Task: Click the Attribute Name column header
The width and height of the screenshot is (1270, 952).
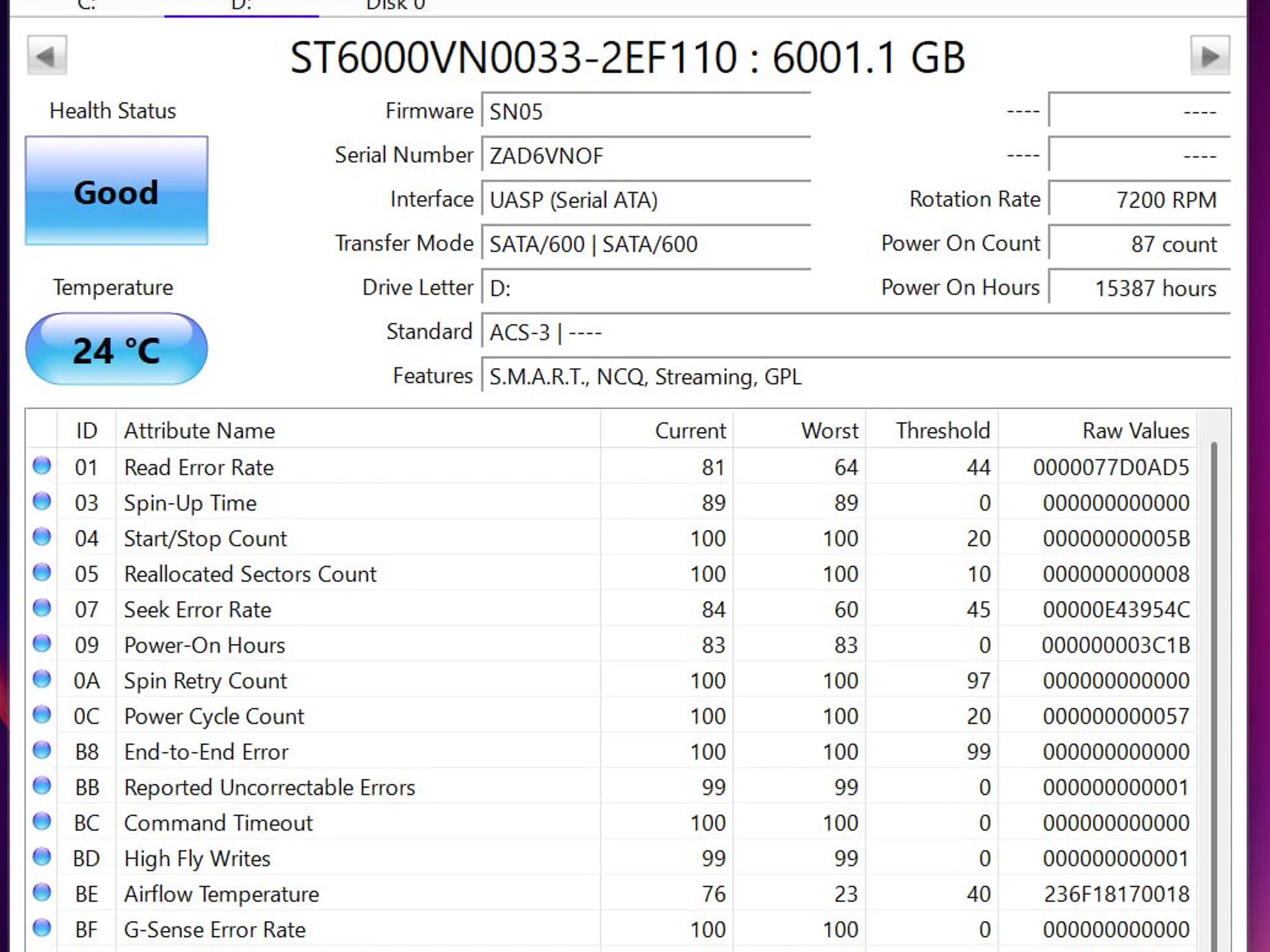Action: coord(358,430)
